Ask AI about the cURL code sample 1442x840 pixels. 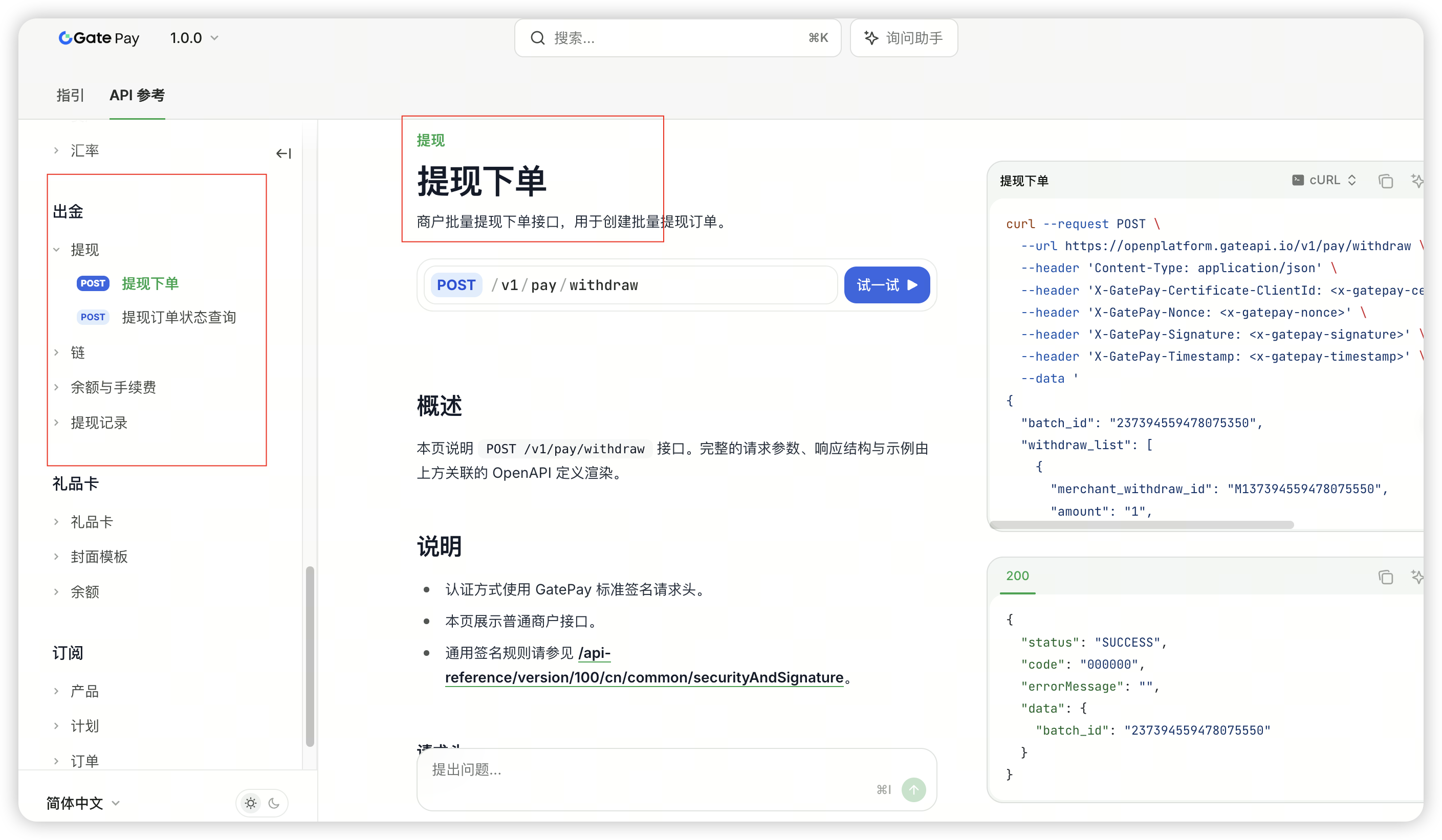1417,181
